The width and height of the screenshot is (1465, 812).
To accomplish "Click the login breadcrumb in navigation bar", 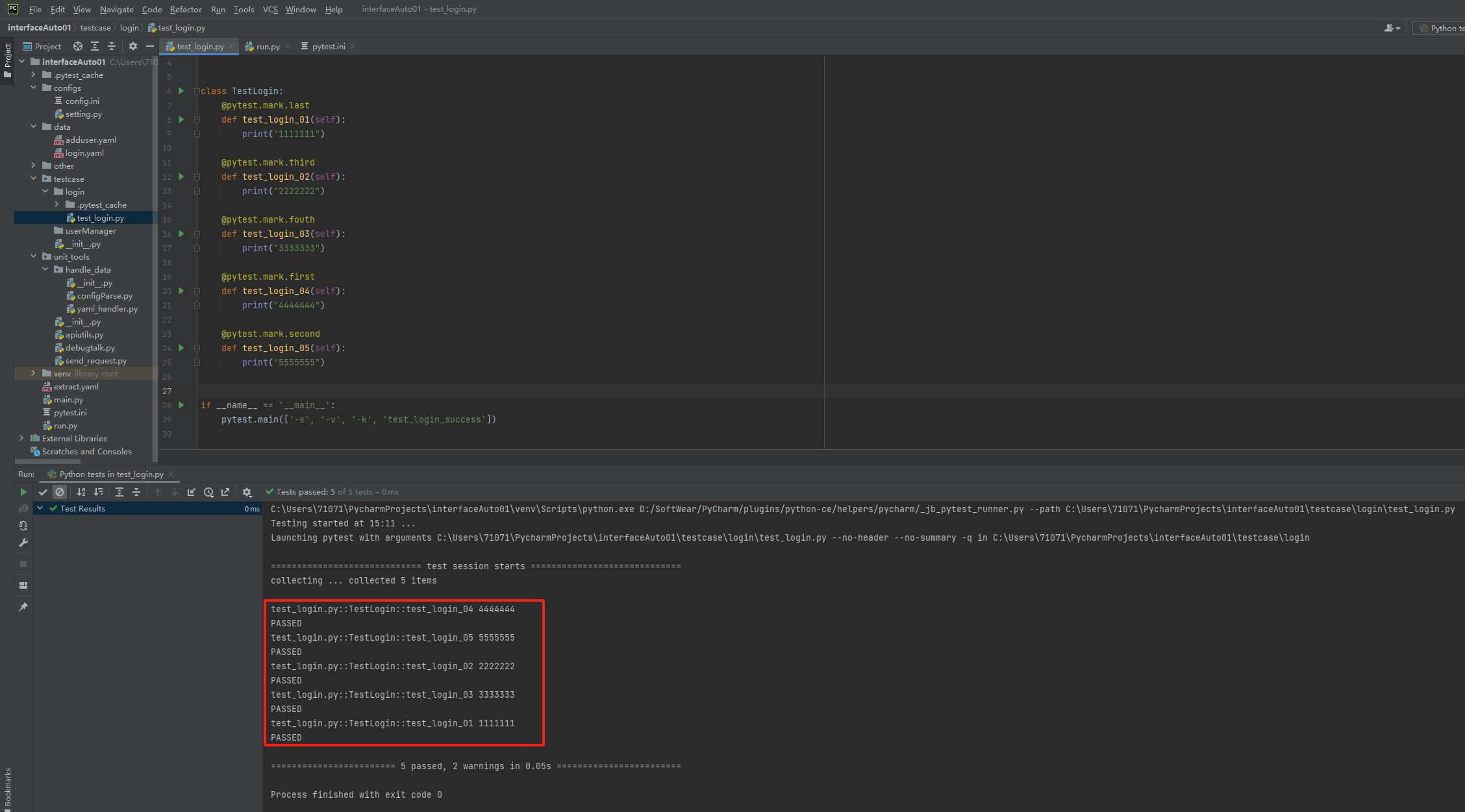I will (x=129, y=28).
